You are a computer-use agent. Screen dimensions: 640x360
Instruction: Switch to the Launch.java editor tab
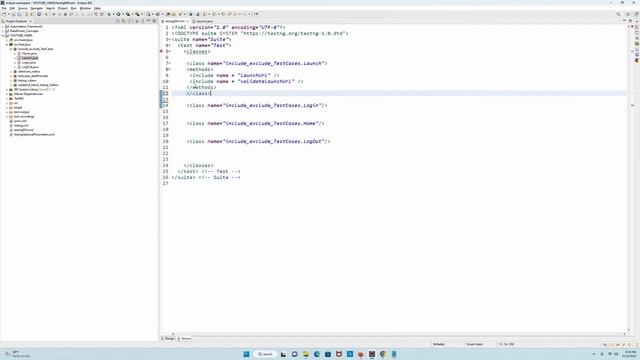[203, 21]
